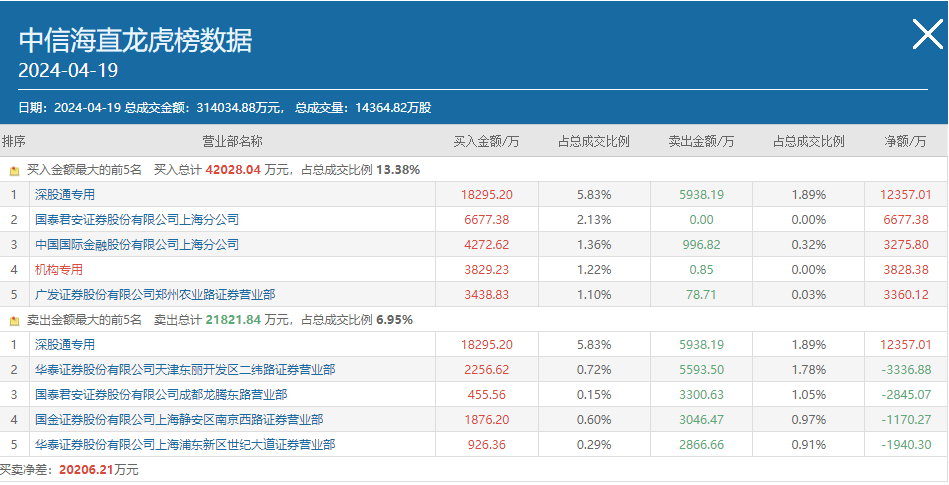The image size is (949, 485).
Task: Click net amount -1940.30
Action: pyautogui.click(x=905, y=444)
